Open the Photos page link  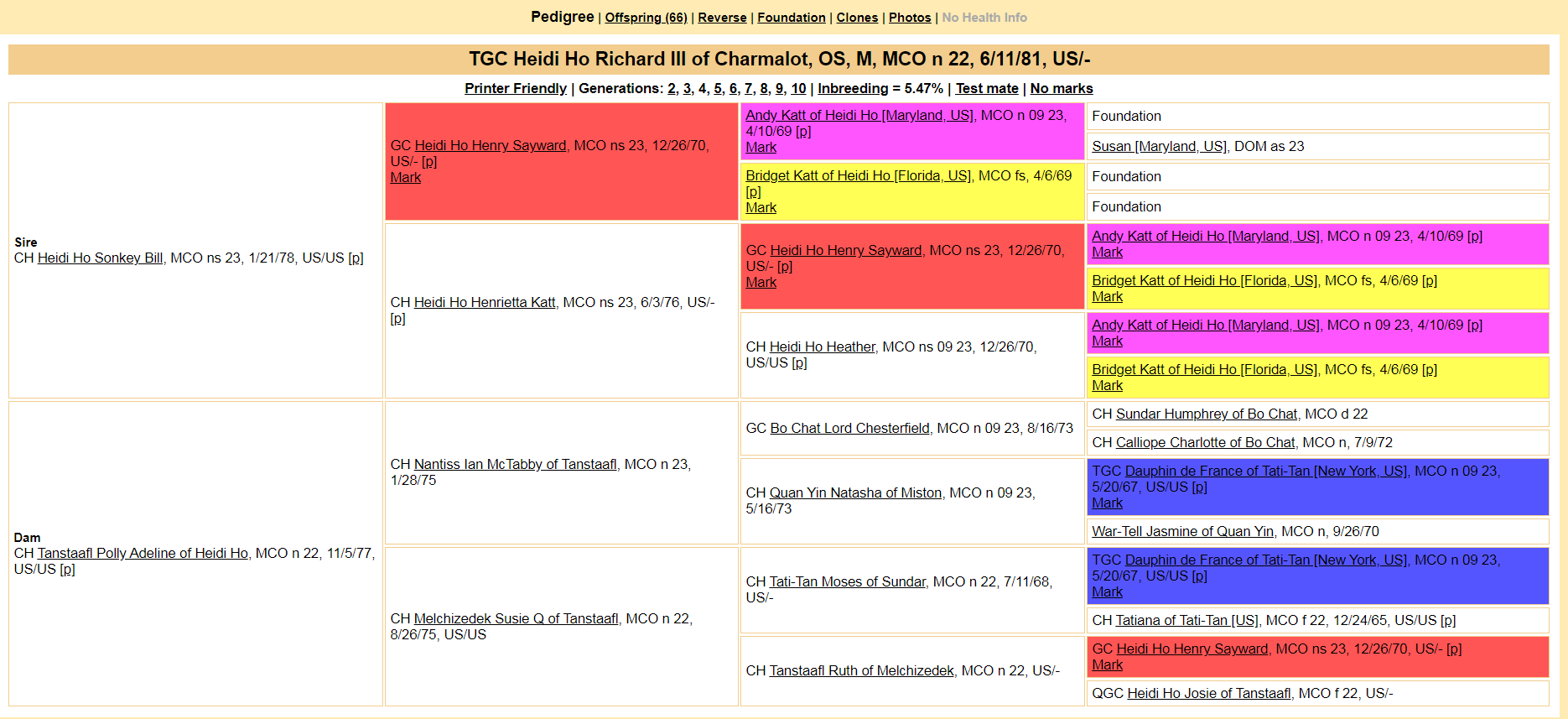coord(910,18)
